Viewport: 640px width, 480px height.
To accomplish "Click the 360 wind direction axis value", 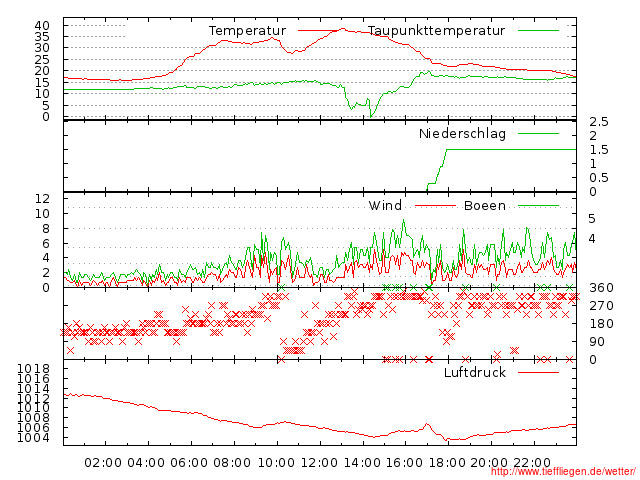I will coord(601,288).
